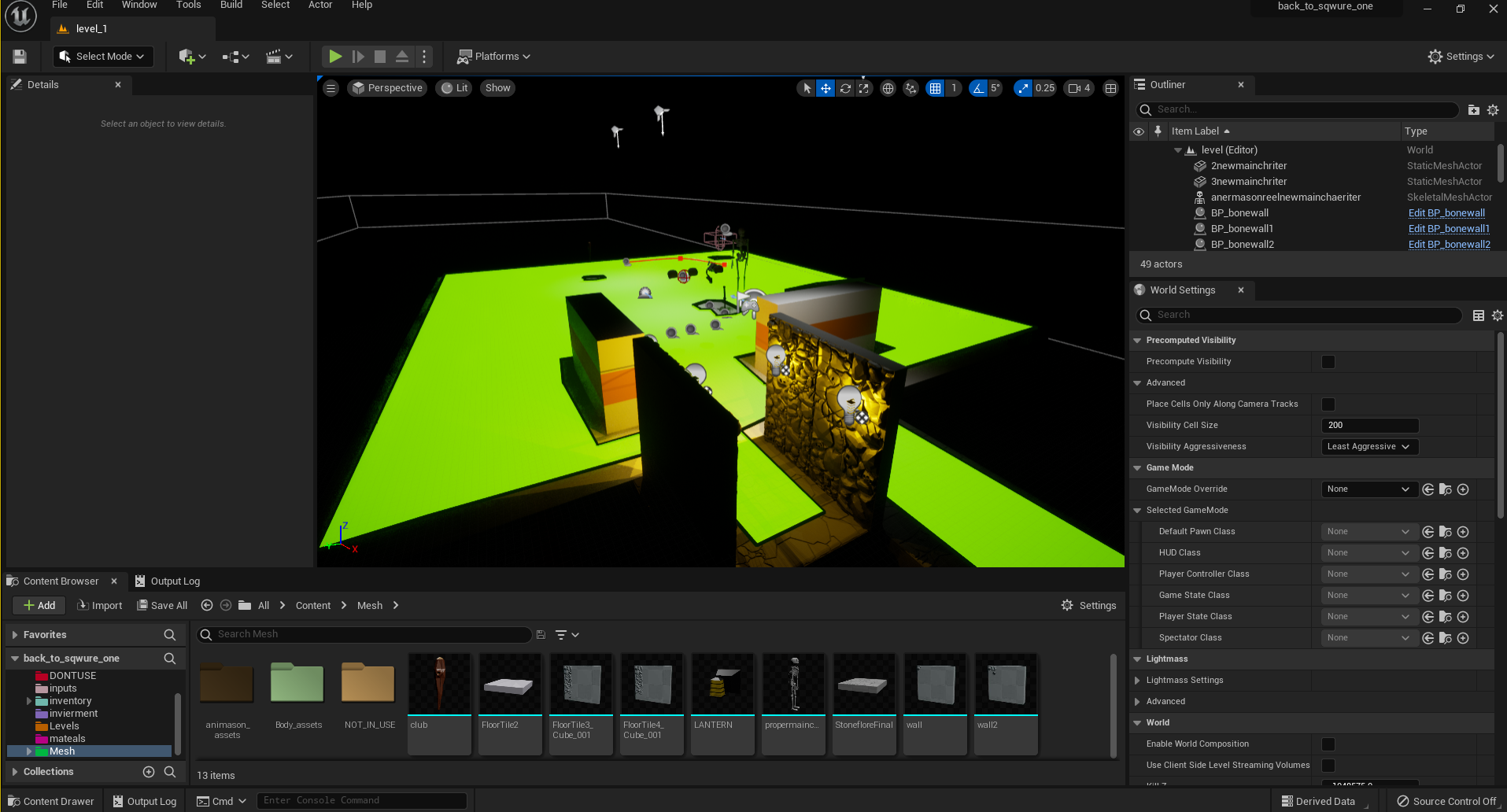Save the current level with disk icon
Screen dimensions: 1507x812
(20, 57)
